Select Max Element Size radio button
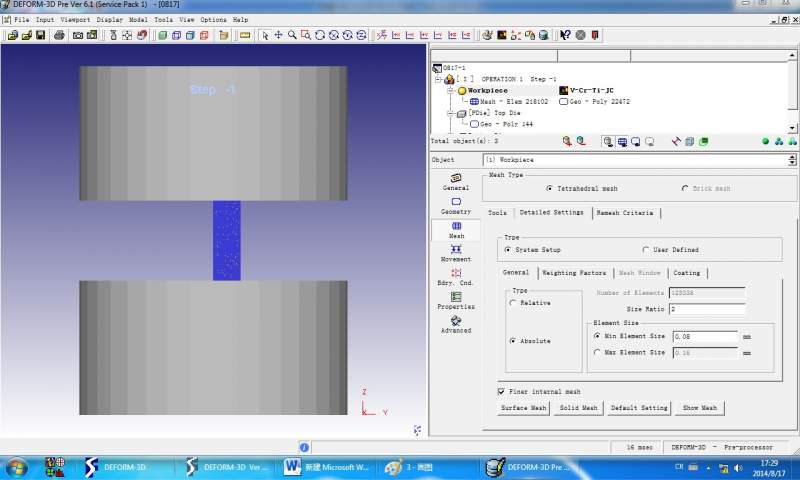 click(x=597, y=352)
